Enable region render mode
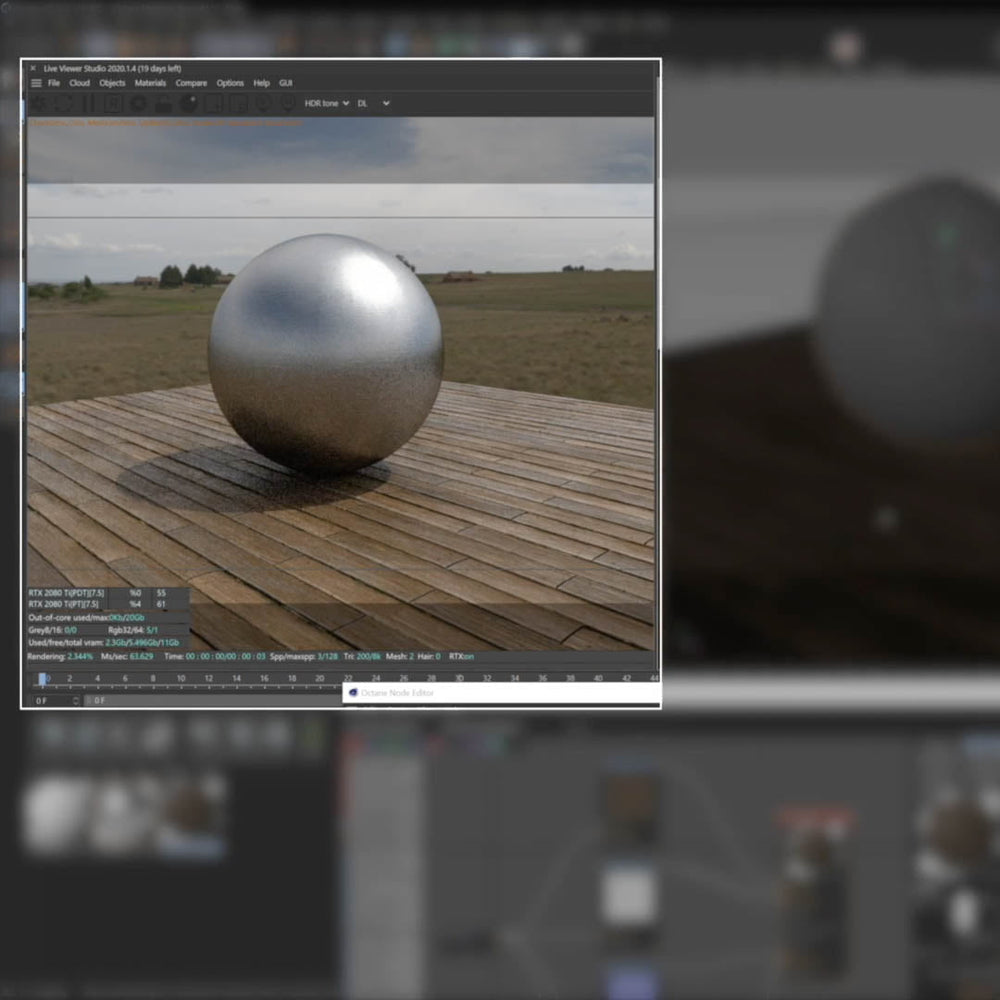This screenshot has width=1000, height=1000. pos(115,103)
